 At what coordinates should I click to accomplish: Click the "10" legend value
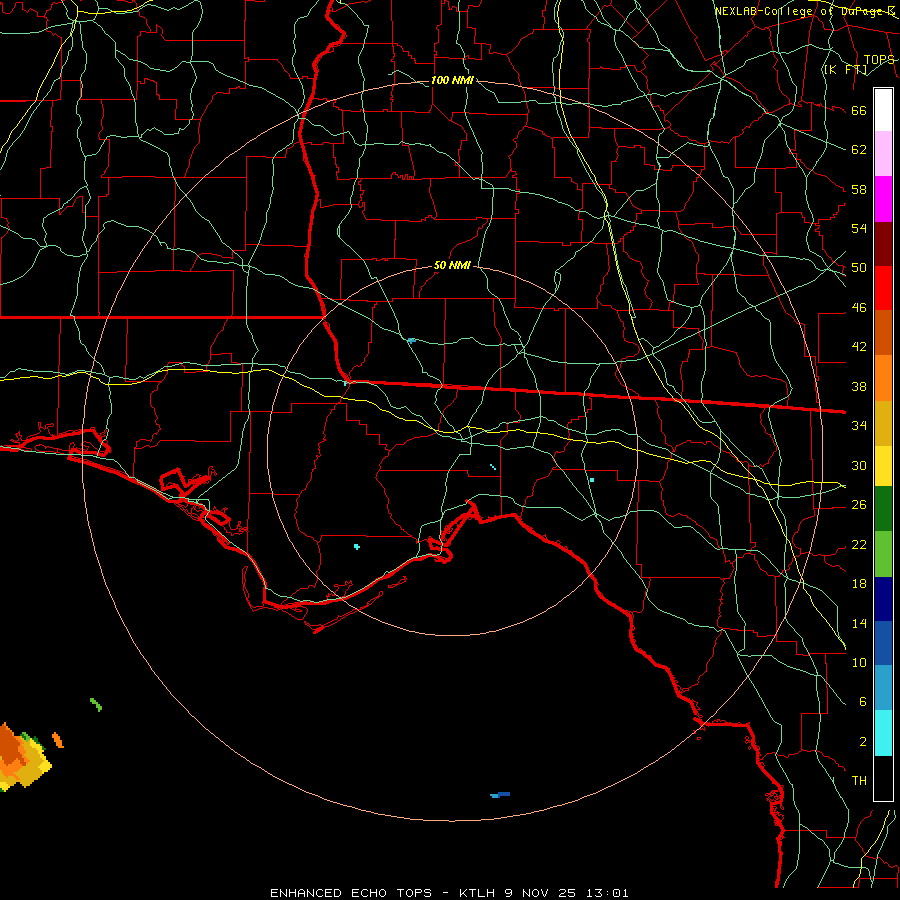[859, 662]
